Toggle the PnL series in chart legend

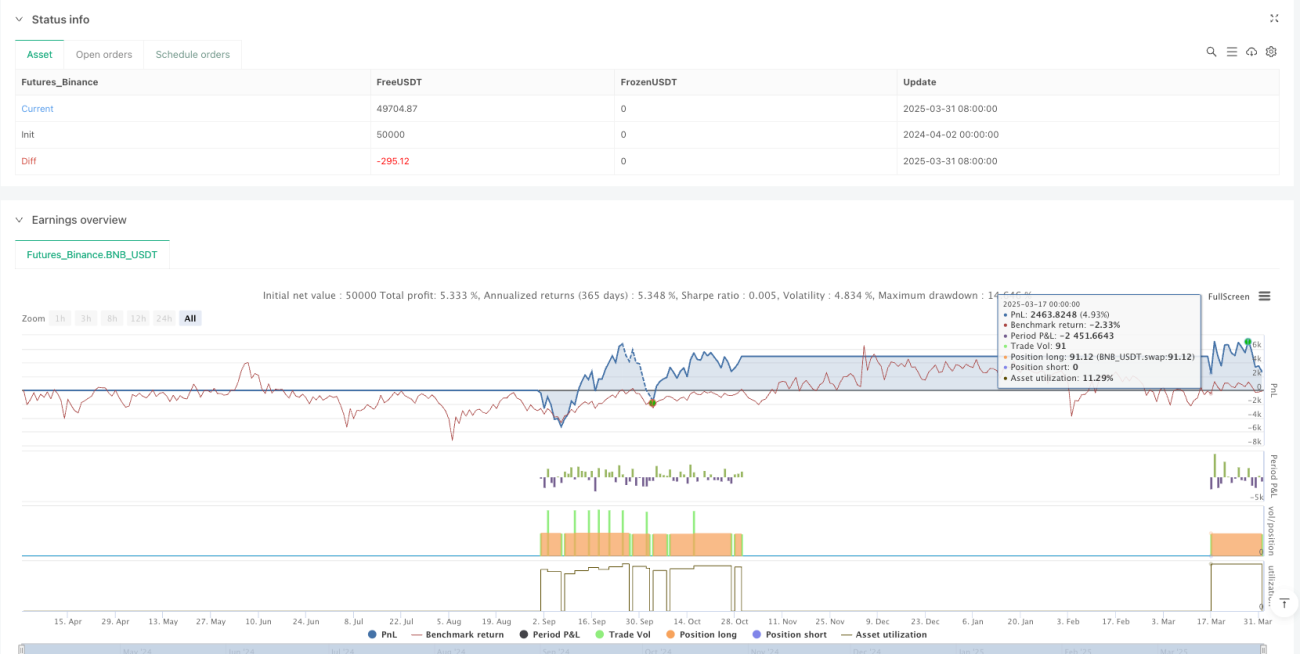point(385,634)
